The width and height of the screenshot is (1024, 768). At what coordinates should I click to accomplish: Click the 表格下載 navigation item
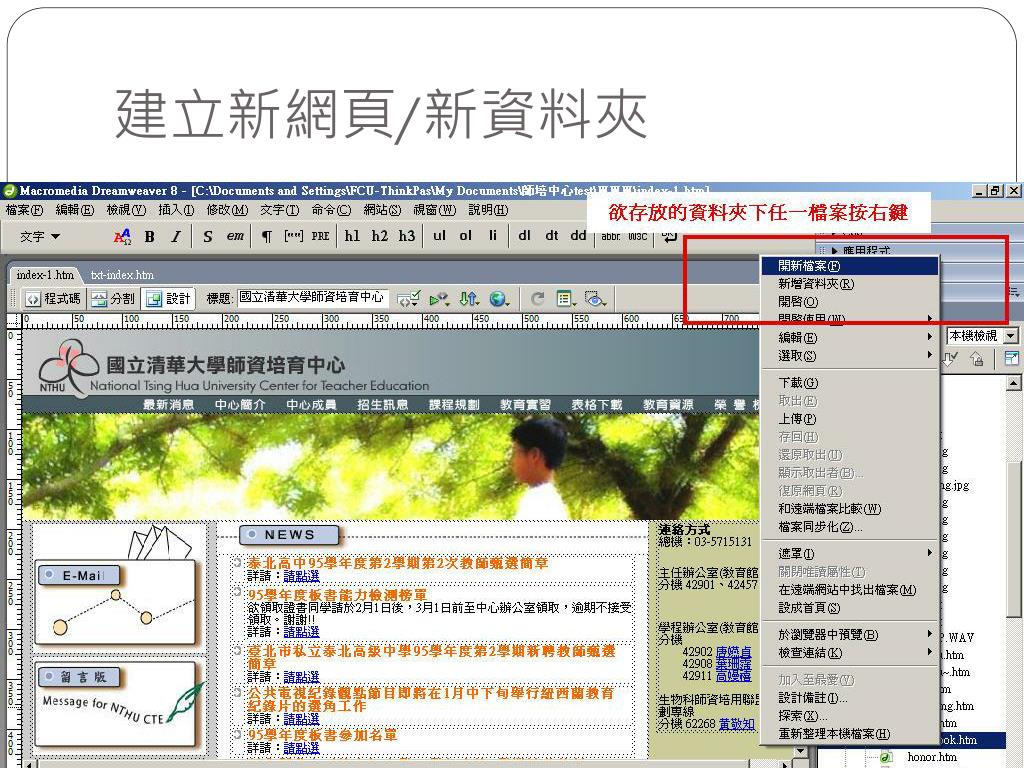[x=596, y=405]
